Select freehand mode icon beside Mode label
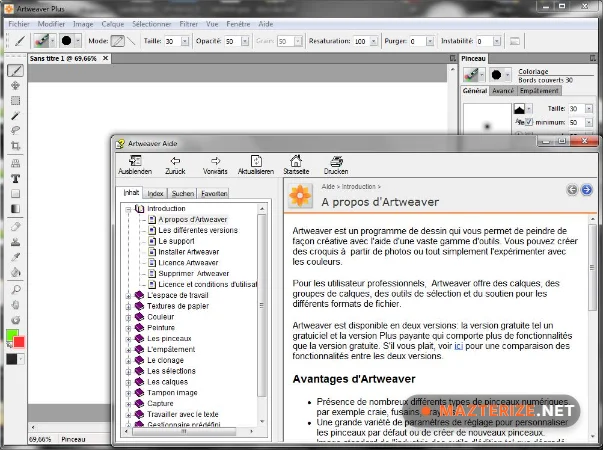Screen dimensions: 603x450 [x=118, y=41]
